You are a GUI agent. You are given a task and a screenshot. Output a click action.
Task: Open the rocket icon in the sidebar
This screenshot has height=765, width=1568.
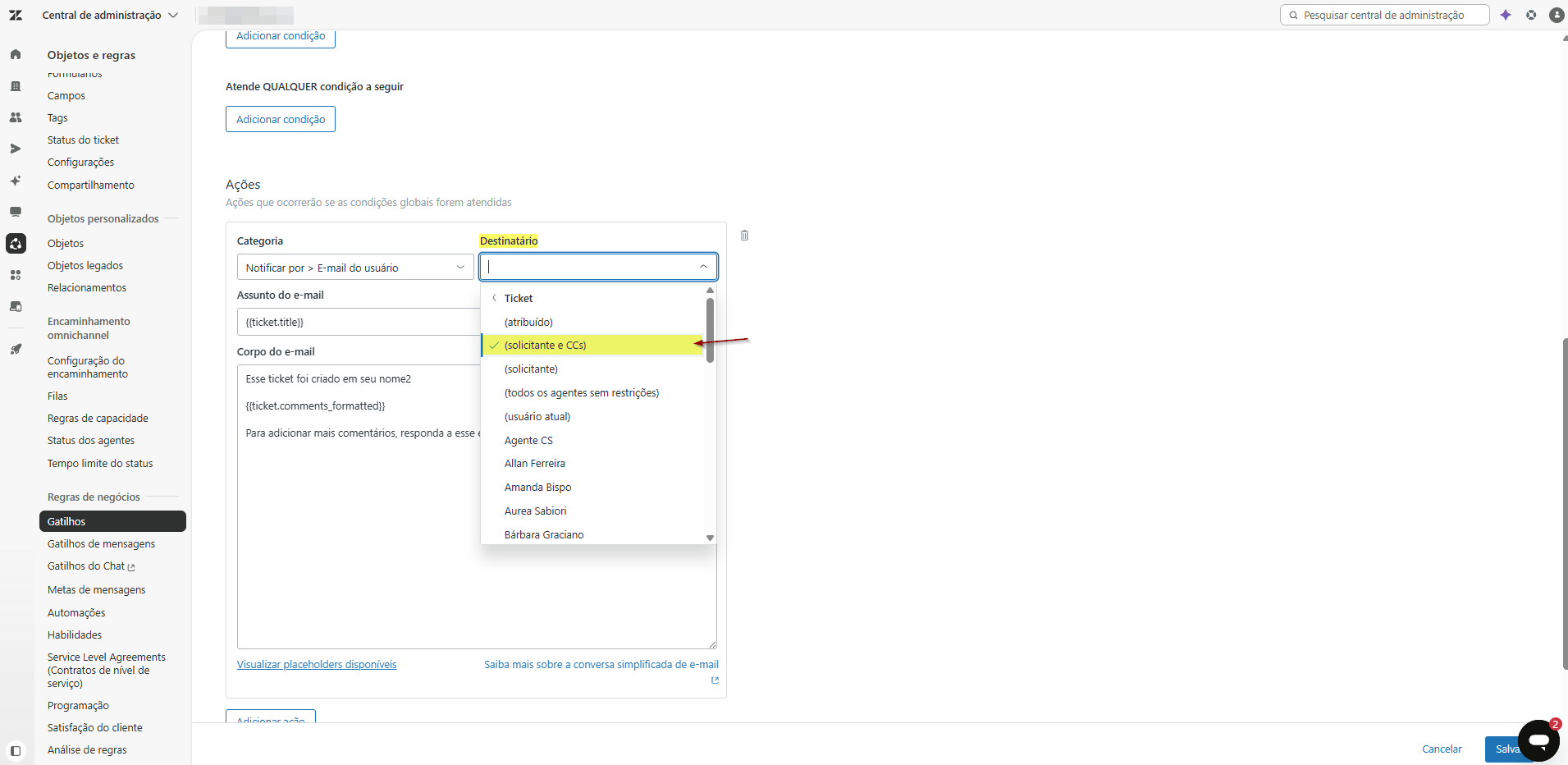16,349
